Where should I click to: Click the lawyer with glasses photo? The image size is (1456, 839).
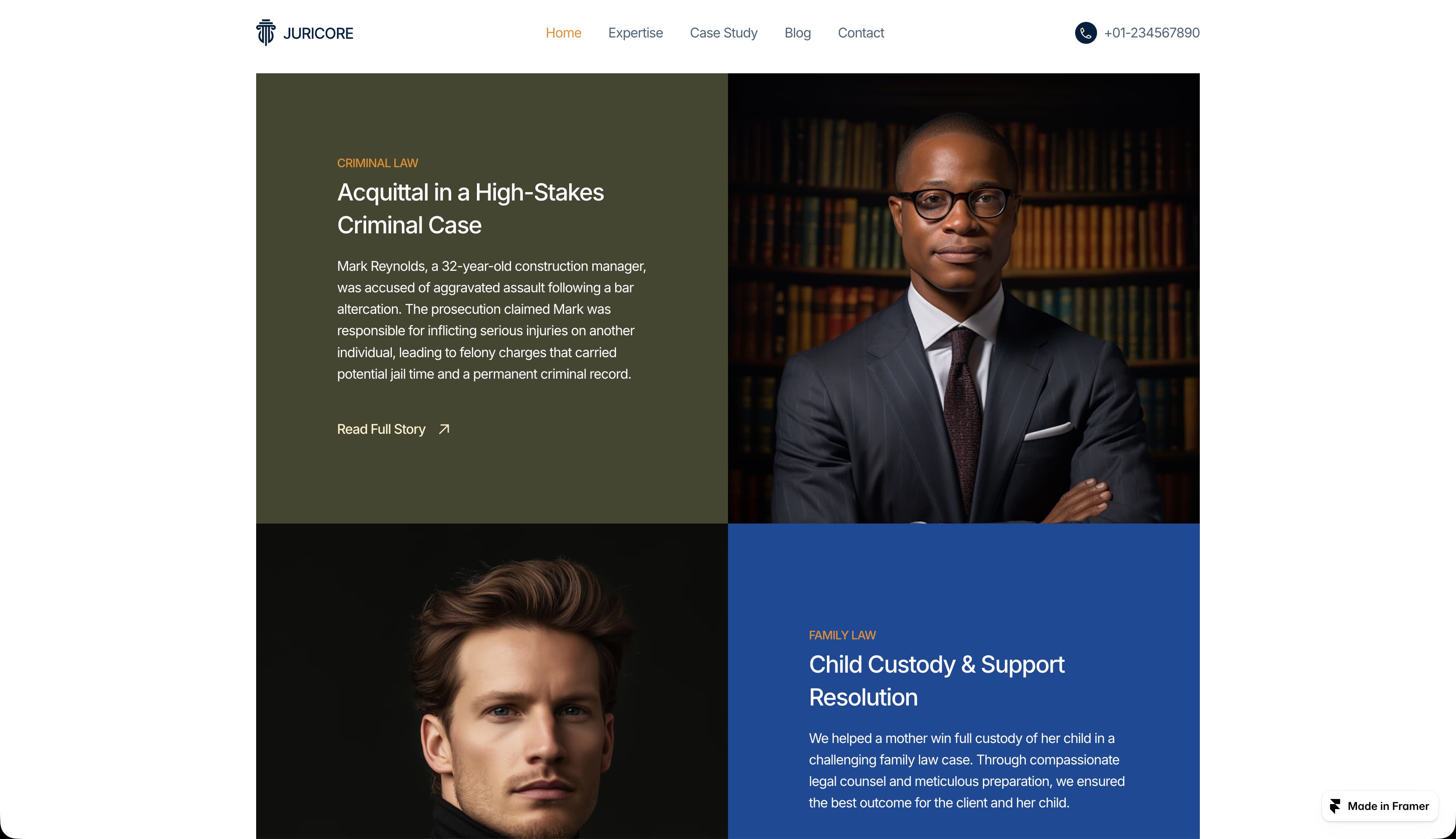tap(964, 298)
